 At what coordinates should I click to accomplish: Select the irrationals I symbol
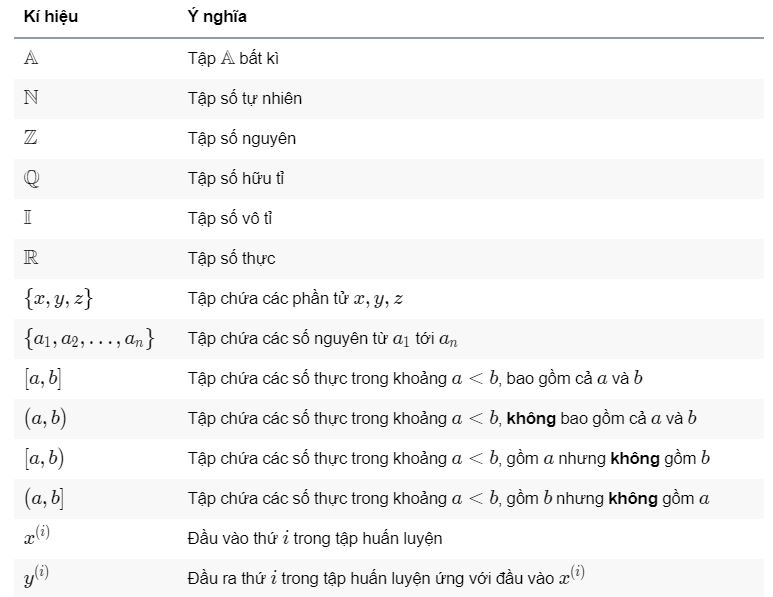(x=28, y=217)
